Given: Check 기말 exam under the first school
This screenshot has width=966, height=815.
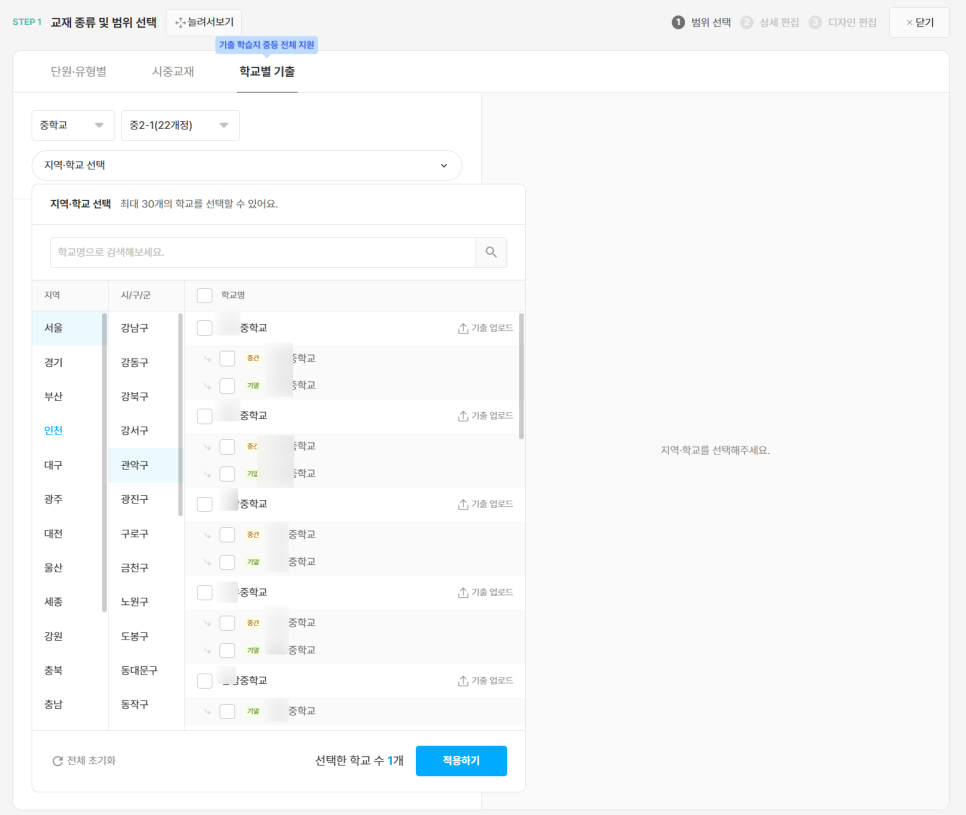Looking at the screenshot, I should point(227,386).
